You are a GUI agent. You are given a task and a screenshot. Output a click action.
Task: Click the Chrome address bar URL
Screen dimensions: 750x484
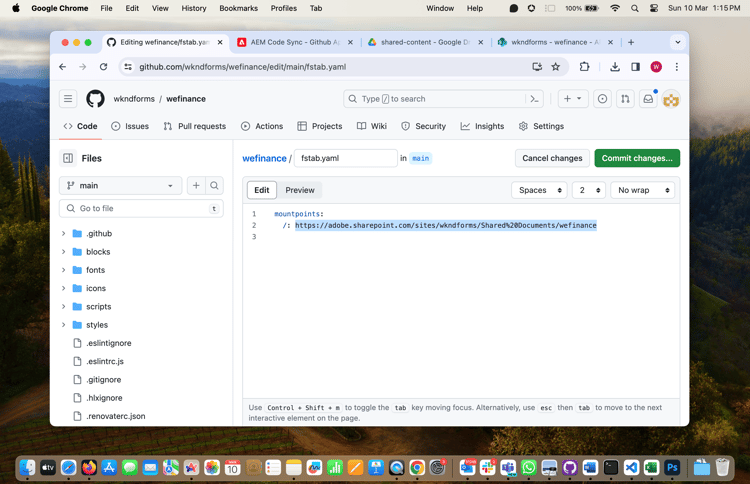click(243, 67)
